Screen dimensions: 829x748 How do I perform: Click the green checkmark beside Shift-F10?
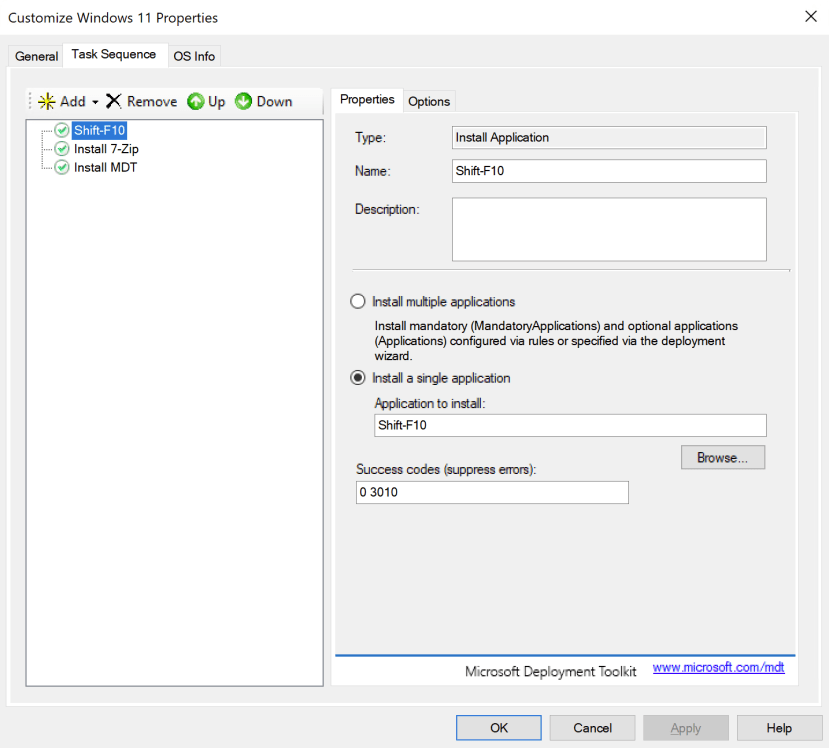pos(62,130)
